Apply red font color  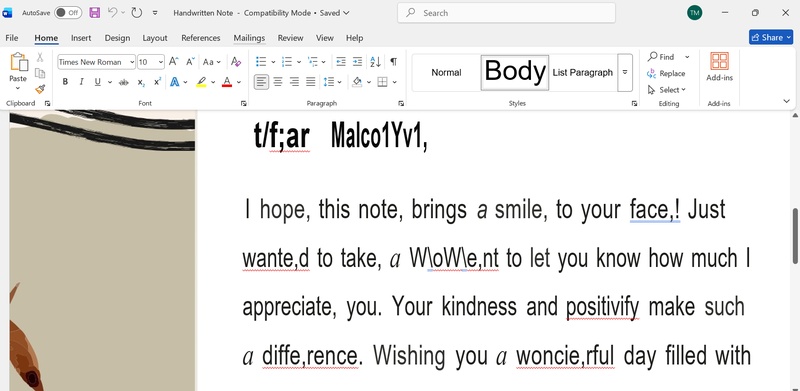pos(227,82)
